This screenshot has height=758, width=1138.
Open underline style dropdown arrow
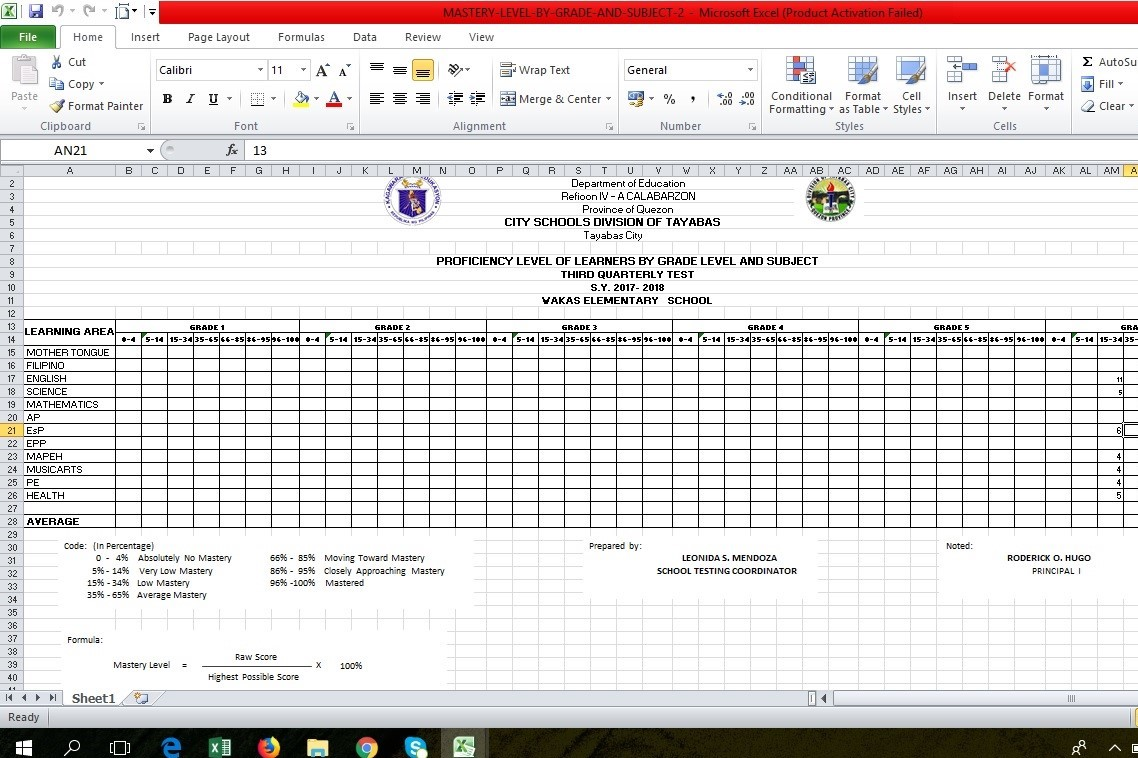click(x=229, y=99)
